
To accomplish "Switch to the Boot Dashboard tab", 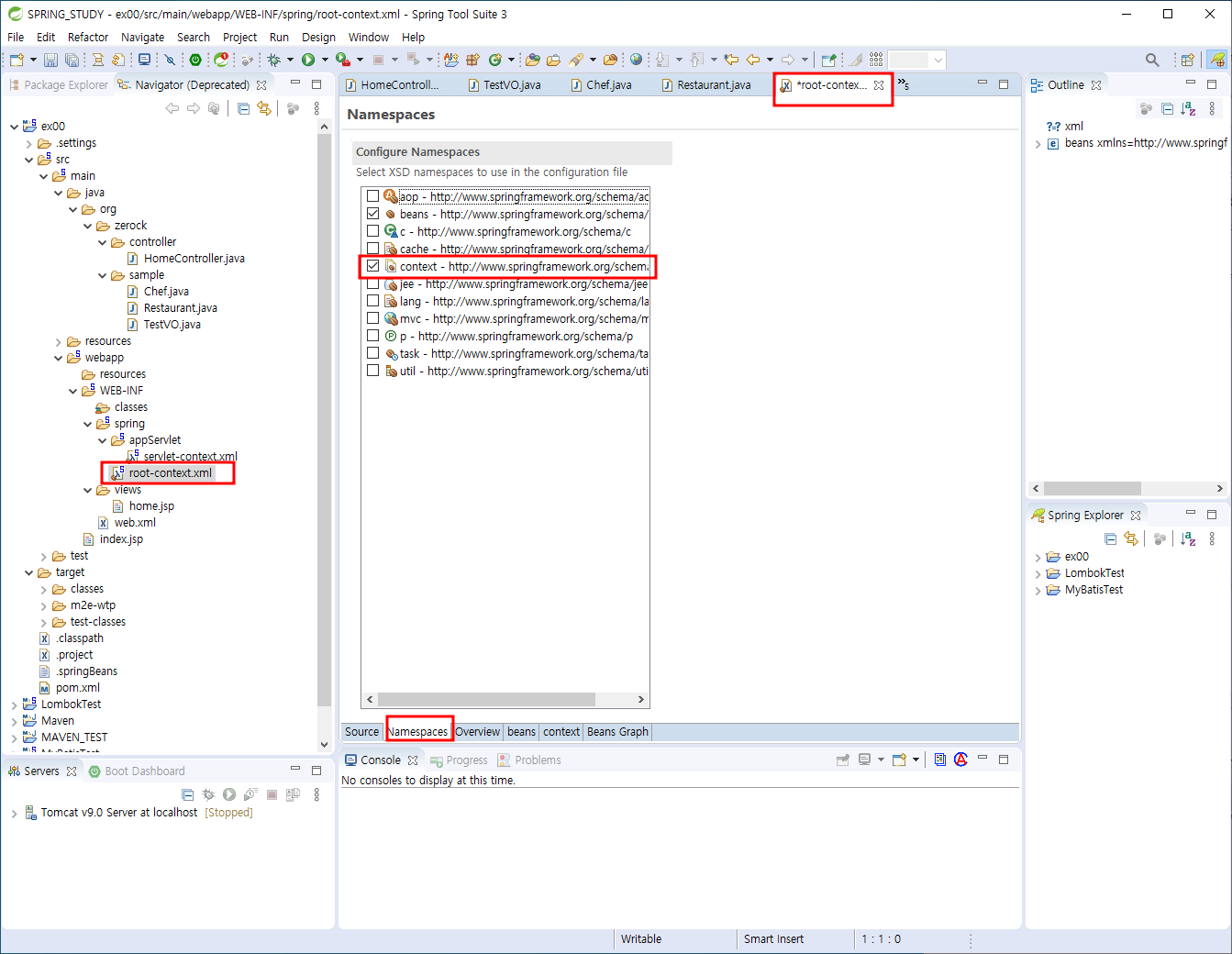I will (x=137, y=771).
